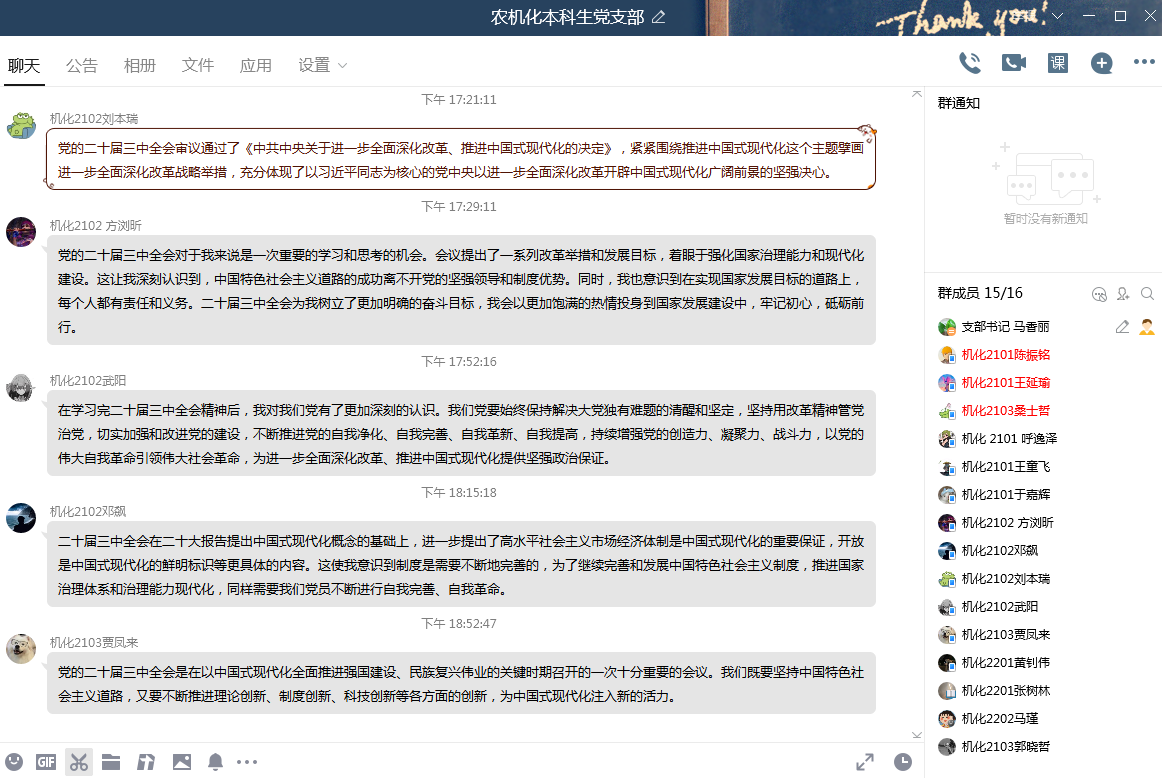Start a video call

[x=1014, y=62]
